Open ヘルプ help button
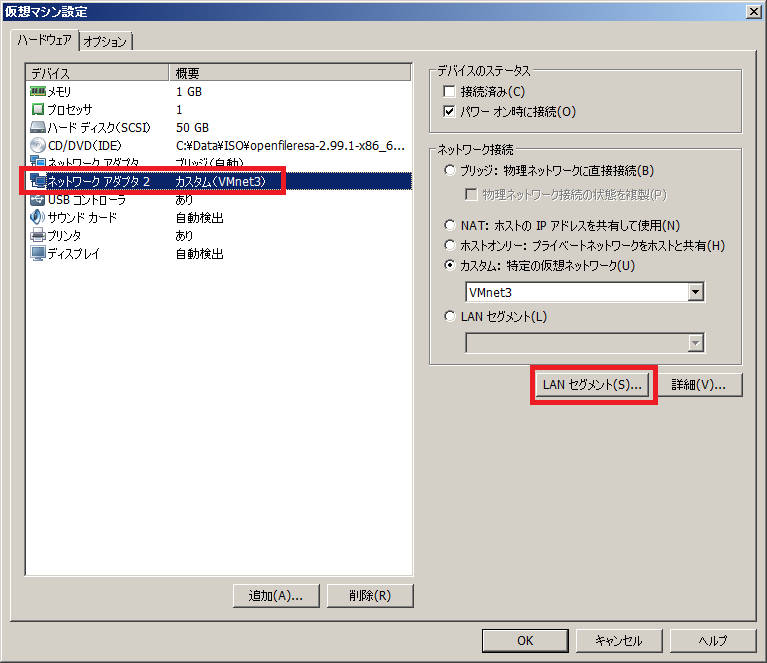The width and height of the screenshot is (767, 663). point(713,641)
